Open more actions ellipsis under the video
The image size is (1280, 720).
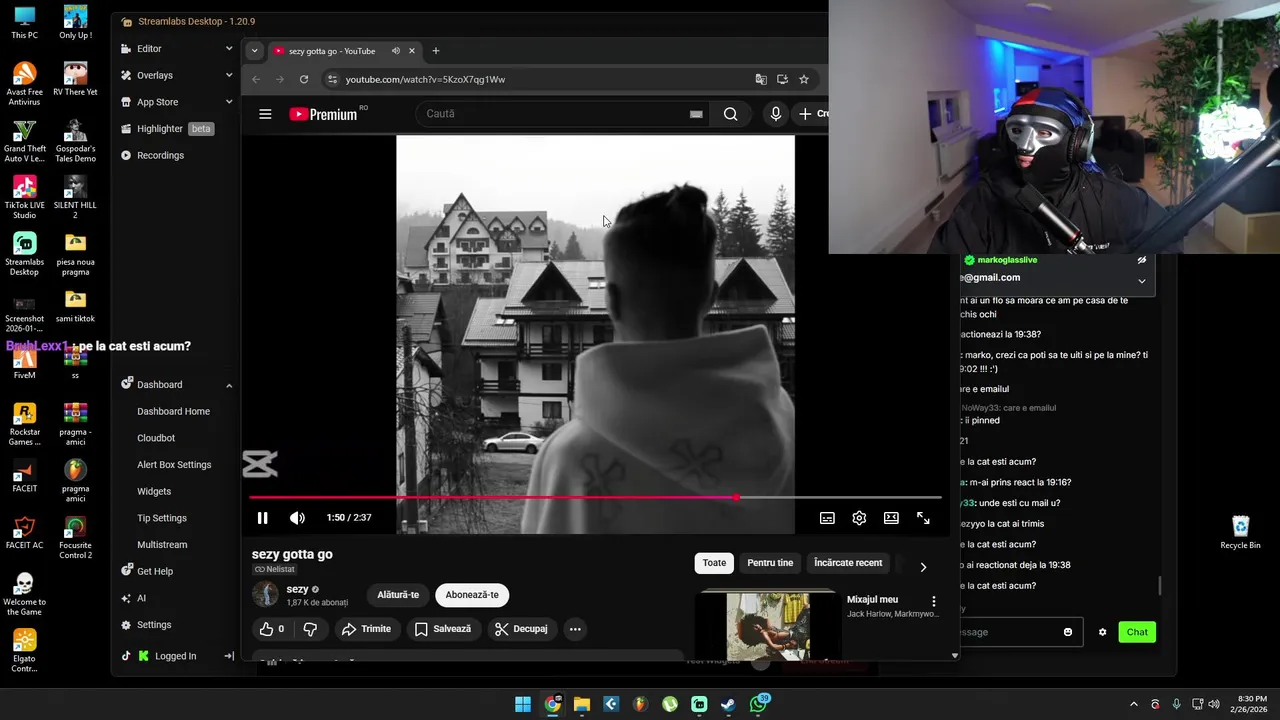coord(575,629)
